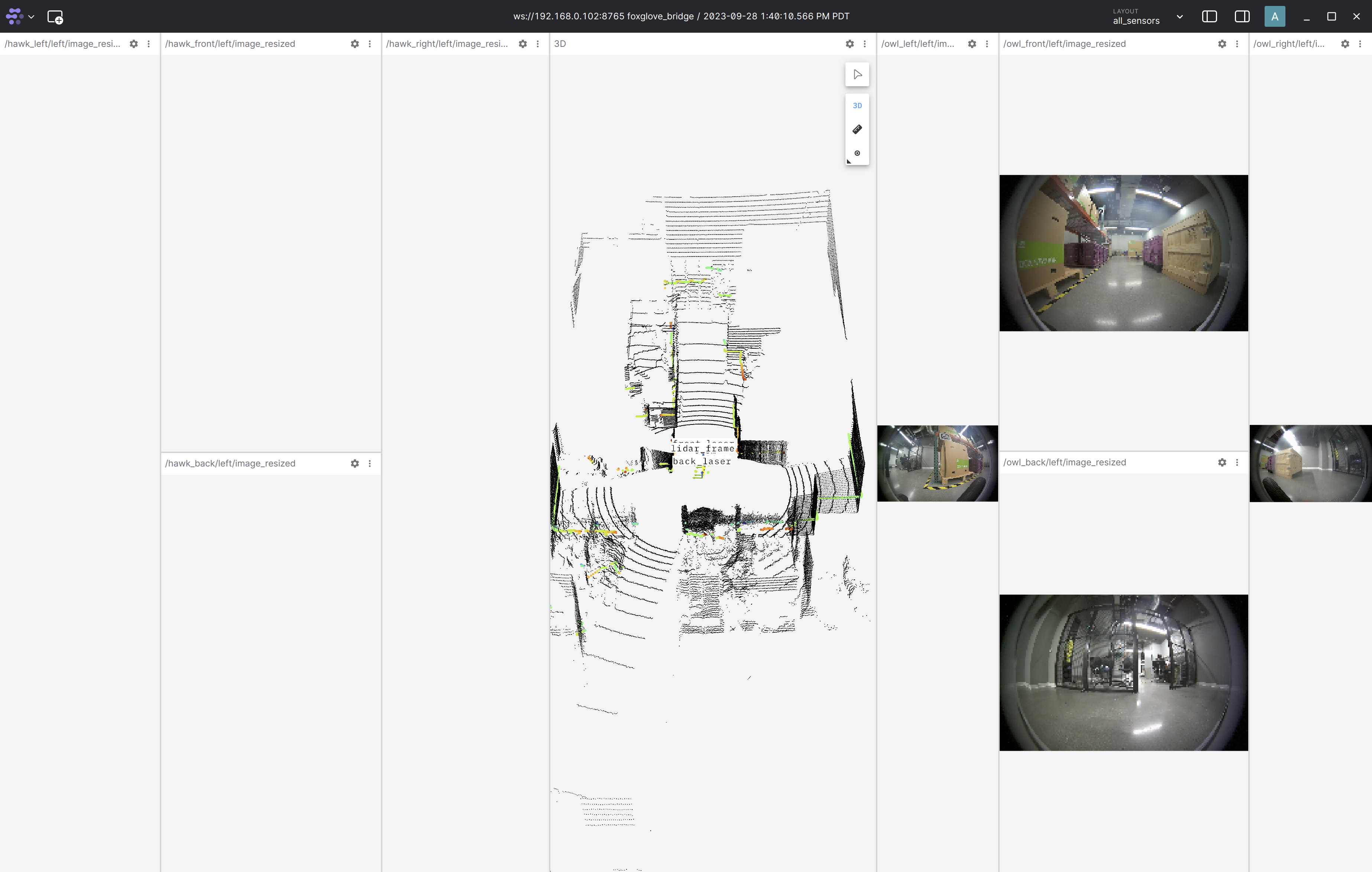Select the measure distance ruler tool

[857, 129]
